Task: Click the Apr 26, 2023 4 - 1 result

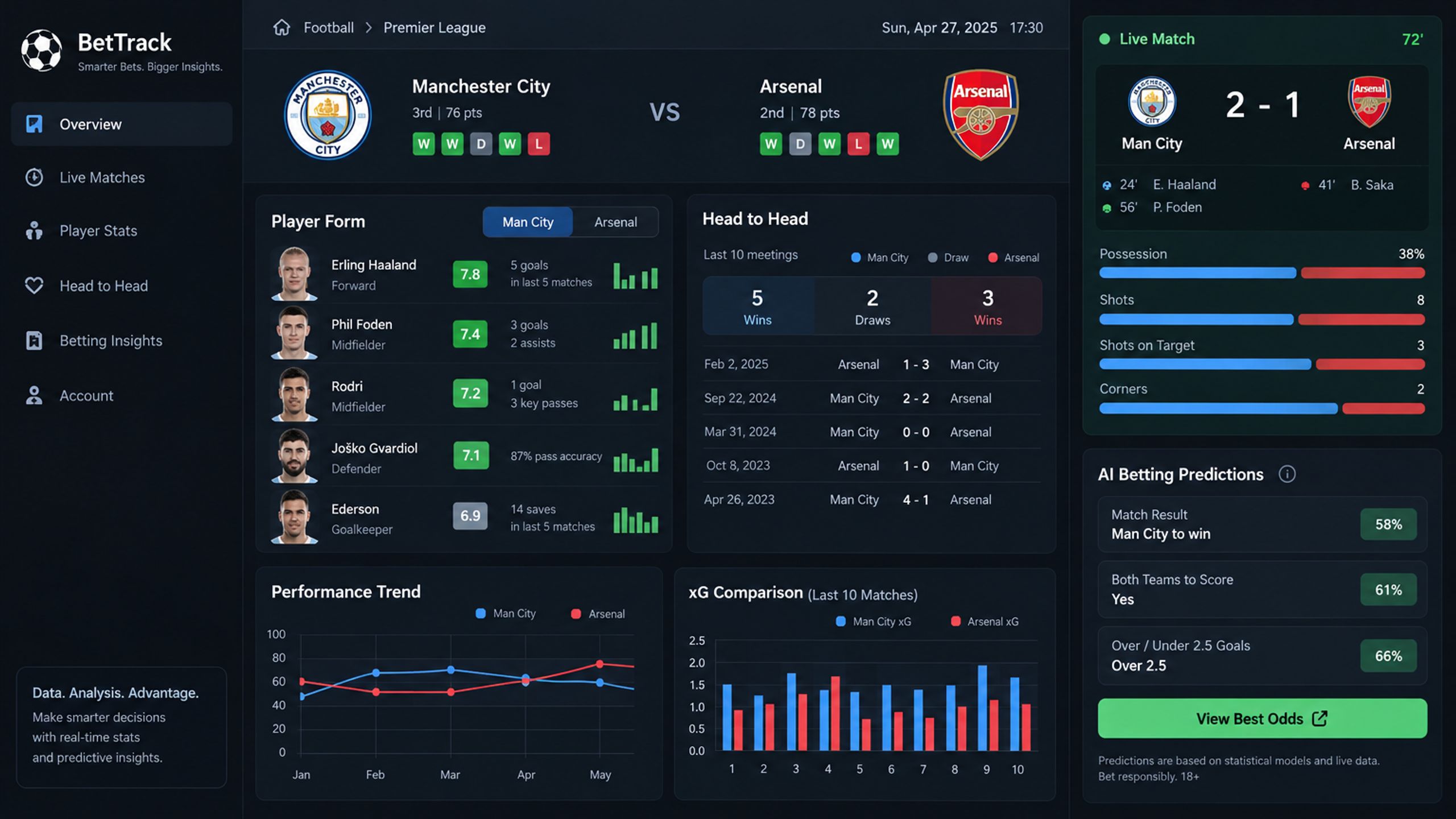Action: pyautogui.click(x=916, y=499)
